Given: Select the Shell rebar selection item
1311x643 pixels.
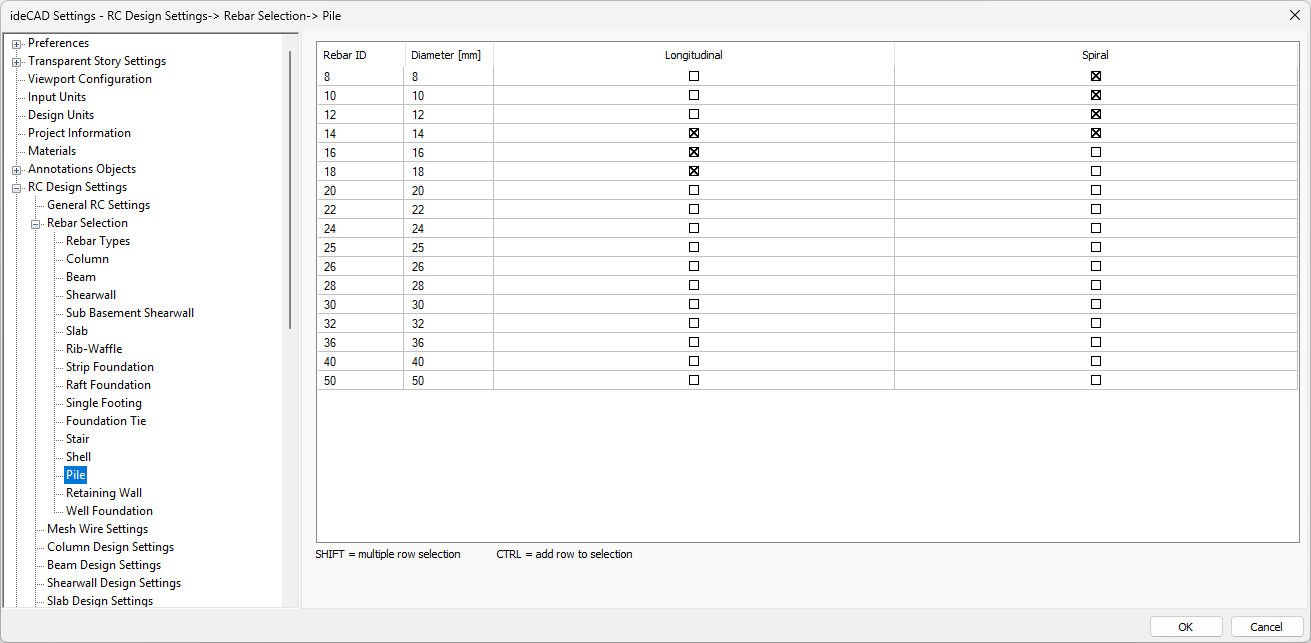Looking at the screenshot, I should click(x=78, y=457).
